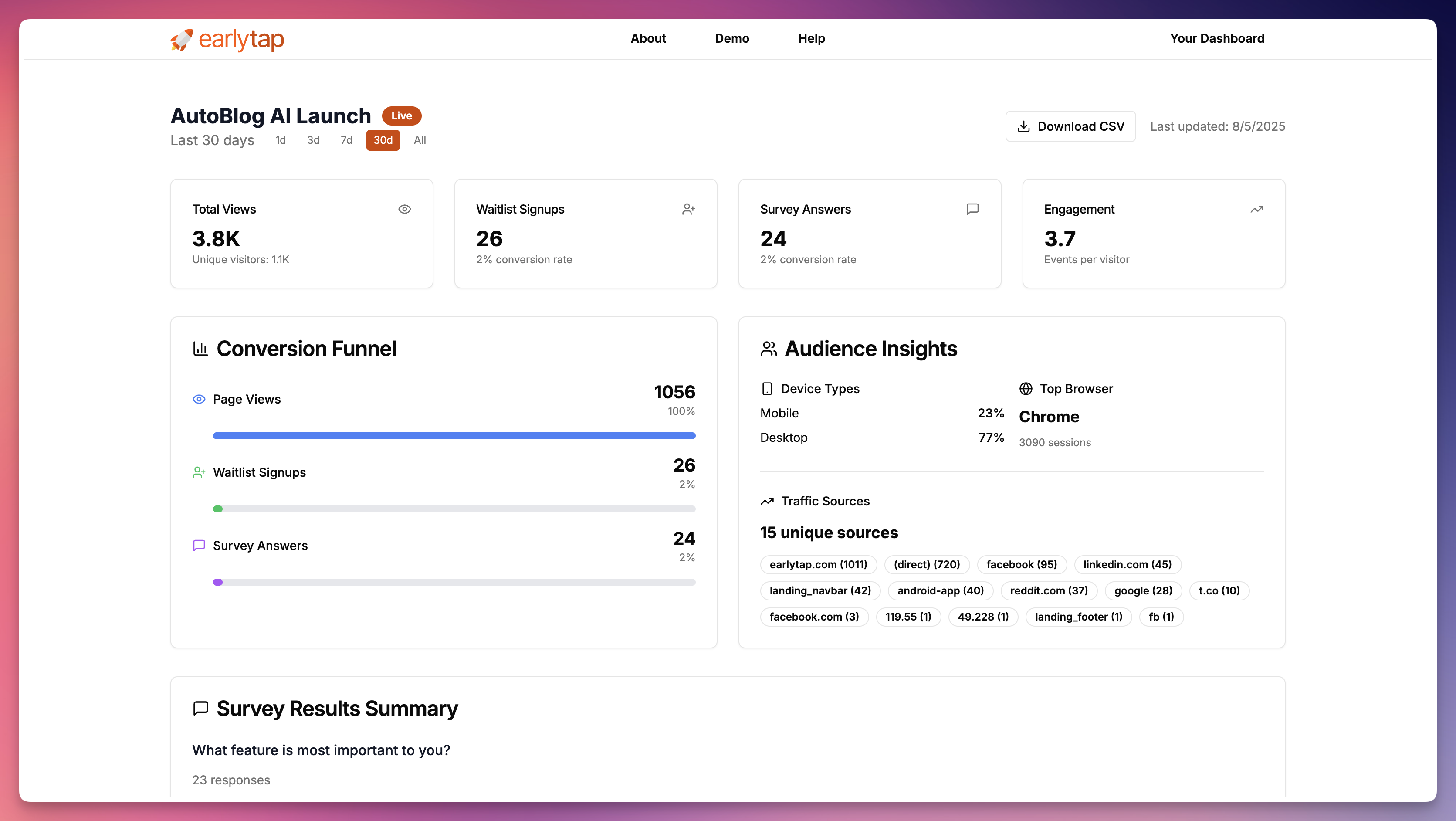The width and height of the screenshot is (1456, 821).
Task: Click the fb (1) source chip
Action: (1161, 617)
